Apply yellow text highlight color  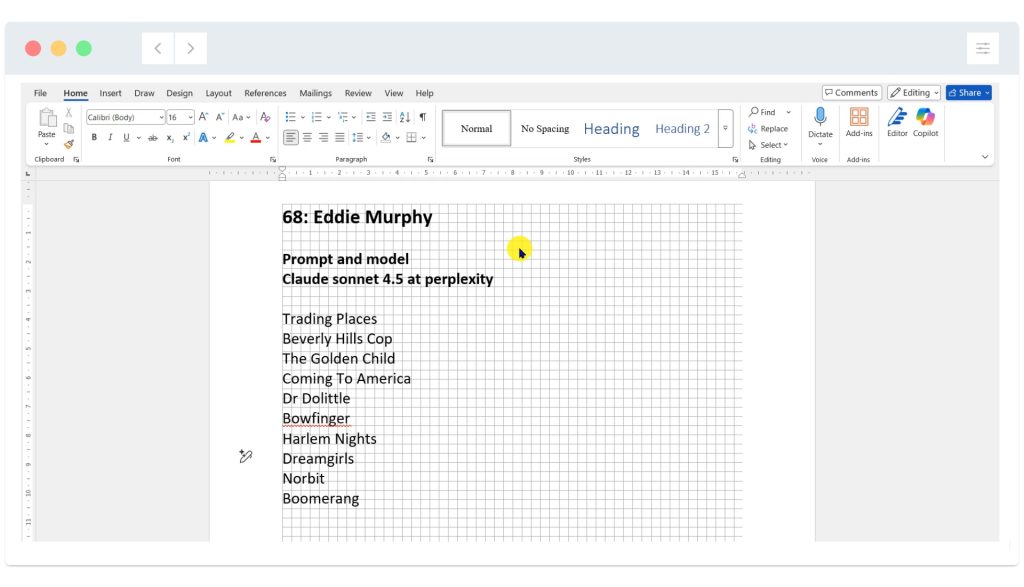(230, 138)
